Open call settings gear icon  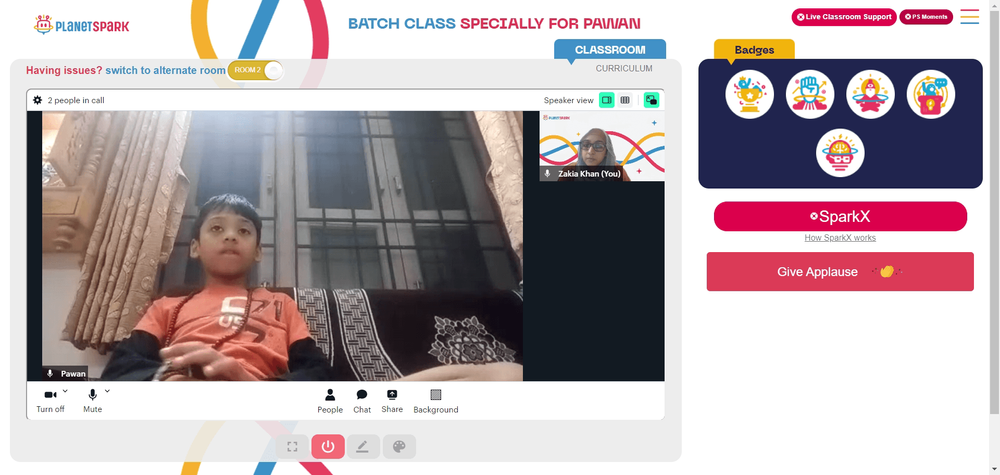(38, 100)
